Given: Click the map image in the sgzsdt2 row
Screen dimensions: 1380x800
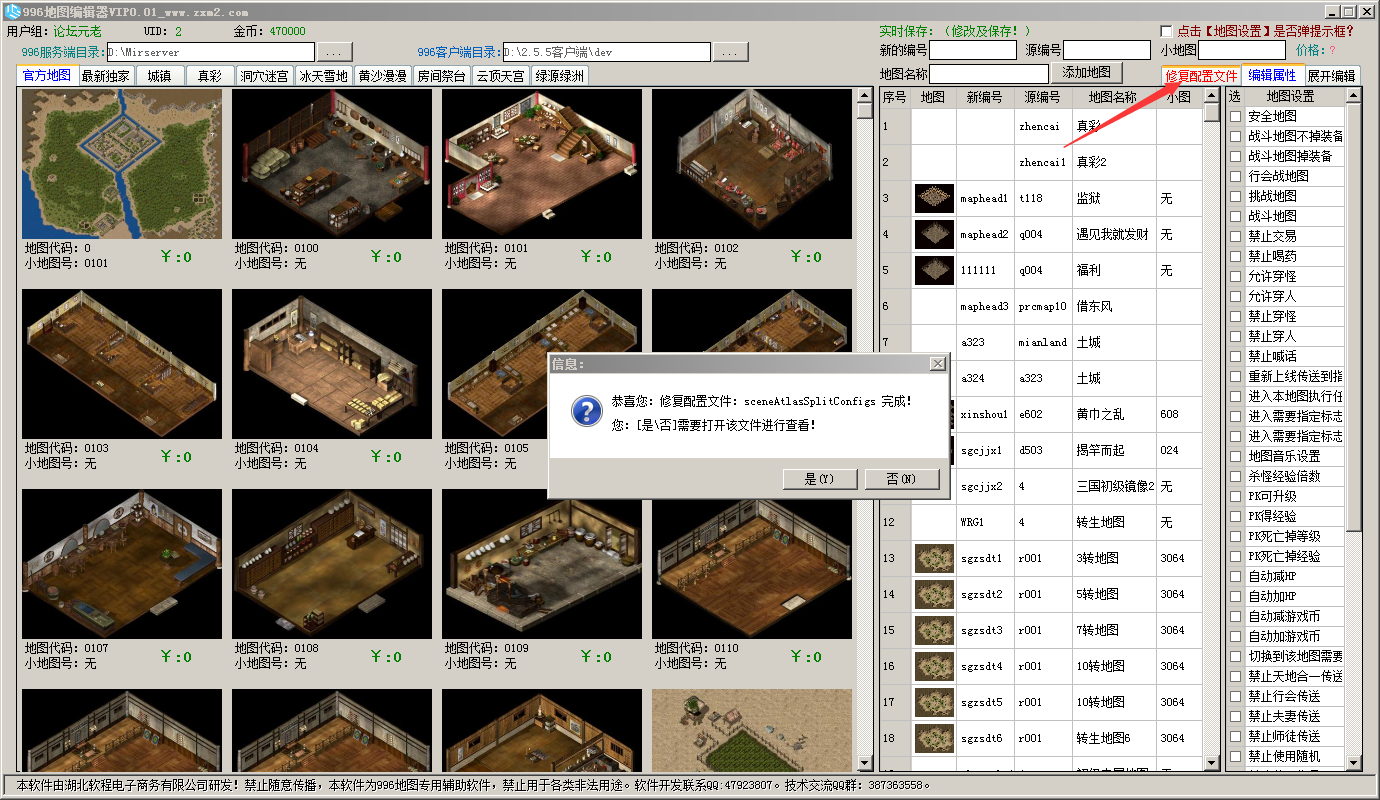Looking at the screenshot, I should (934, 594).
